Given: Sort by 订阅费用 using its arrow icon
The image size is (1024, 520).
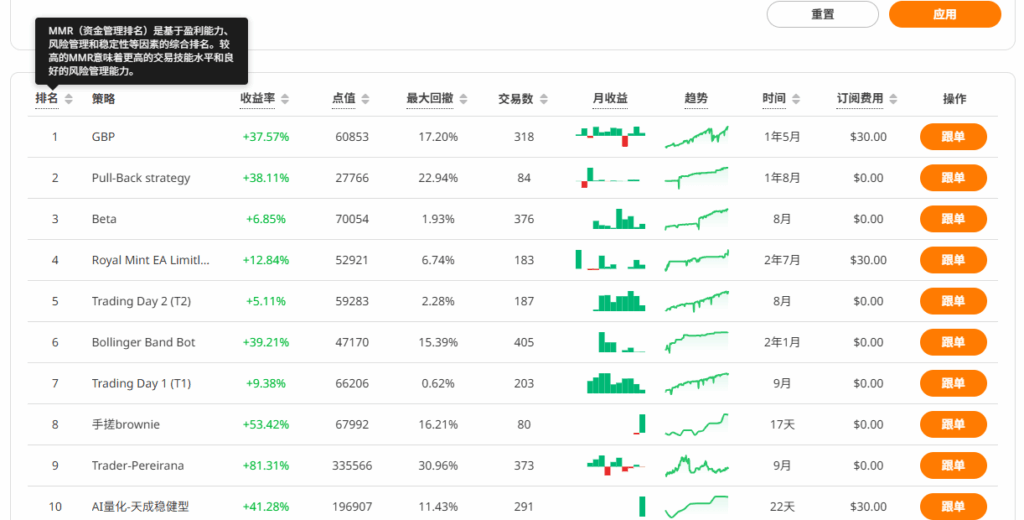Looking at the screenshot, I should click(x=893, y=99).
